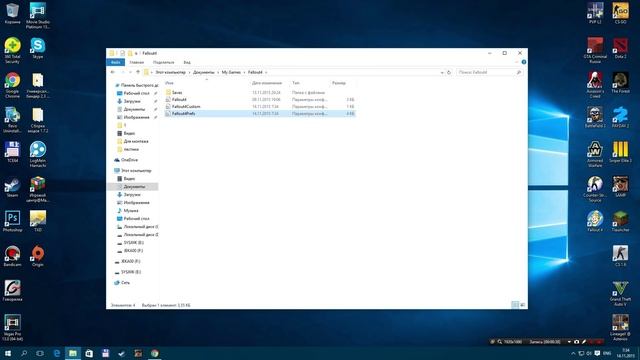Expand the ribbon chevron
Image resolution: width=640 pixels, height=360 pixels.
516,62
